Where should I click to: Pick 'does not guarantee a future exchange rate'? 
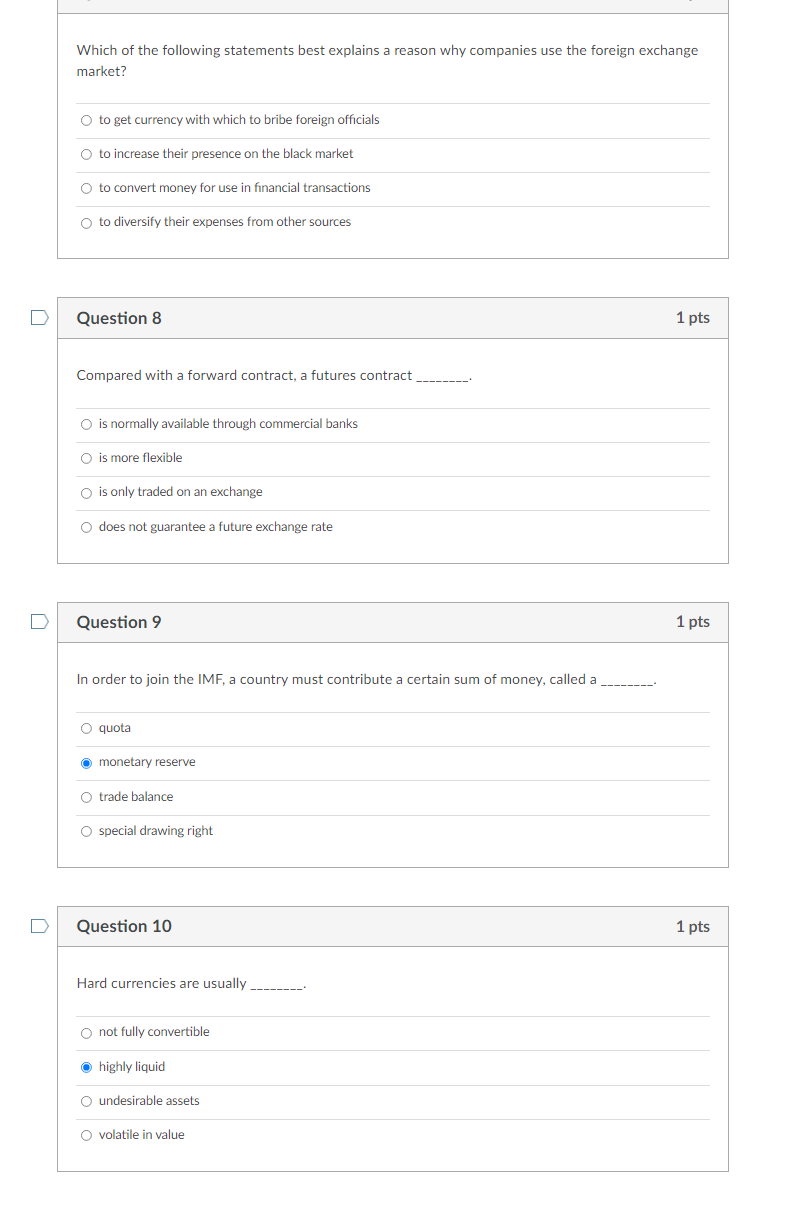click(x=87, y=528)
